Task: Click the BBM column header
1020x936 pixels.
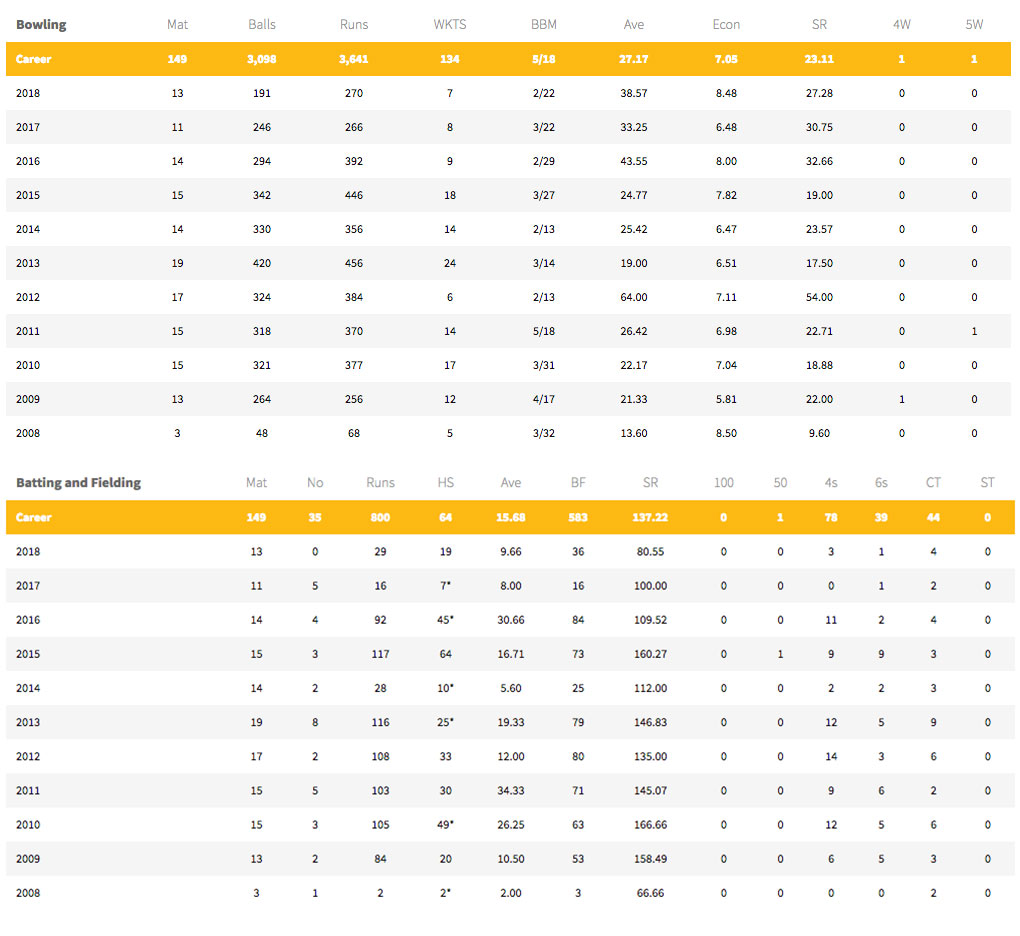Action: [544, 24]
